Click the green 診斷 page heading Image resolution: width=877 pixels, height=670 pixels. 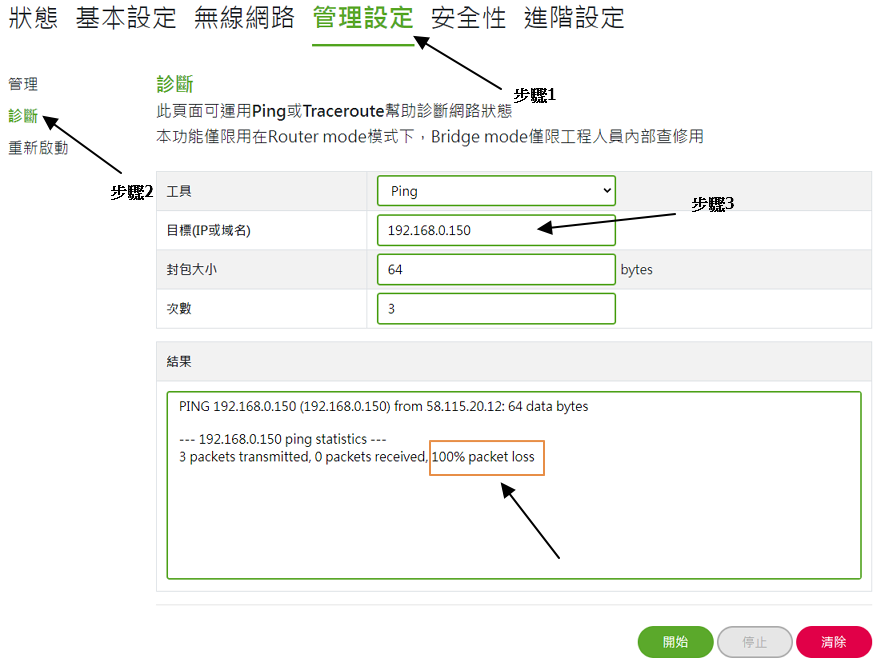point(175,84)
